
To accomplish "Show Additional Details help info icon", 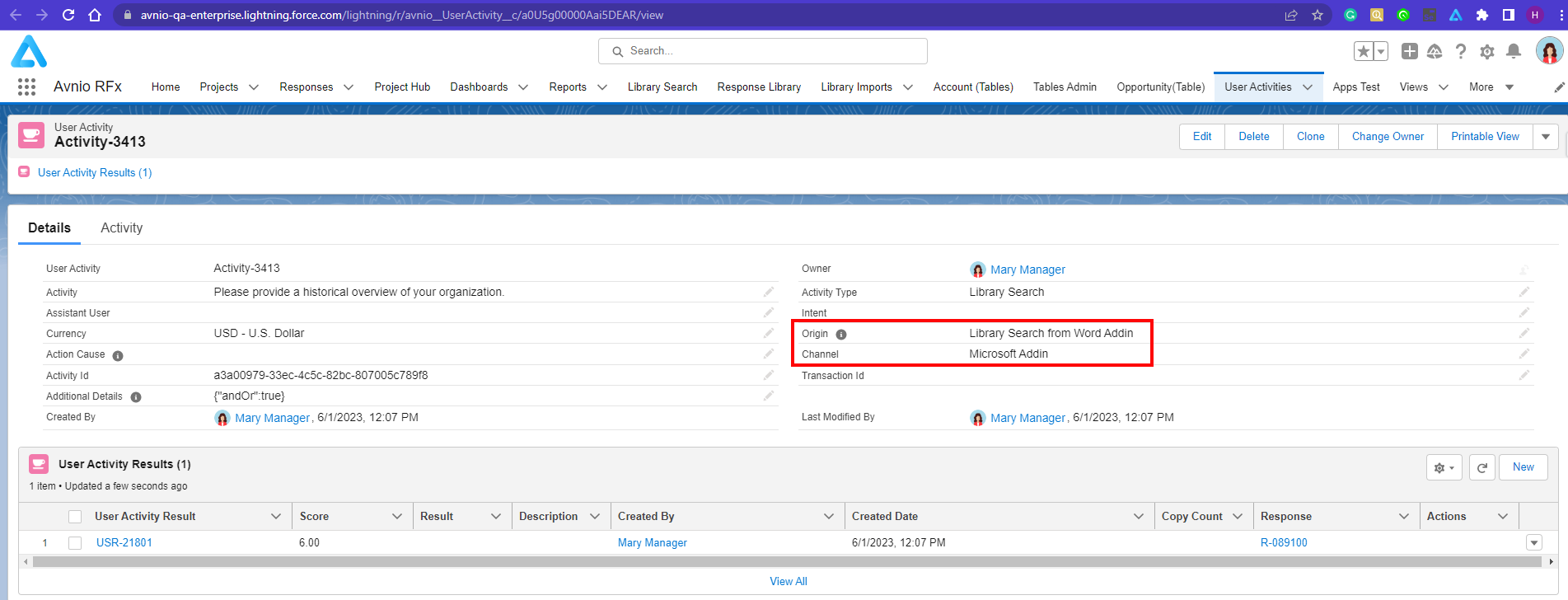I will (x=136, y=397).
